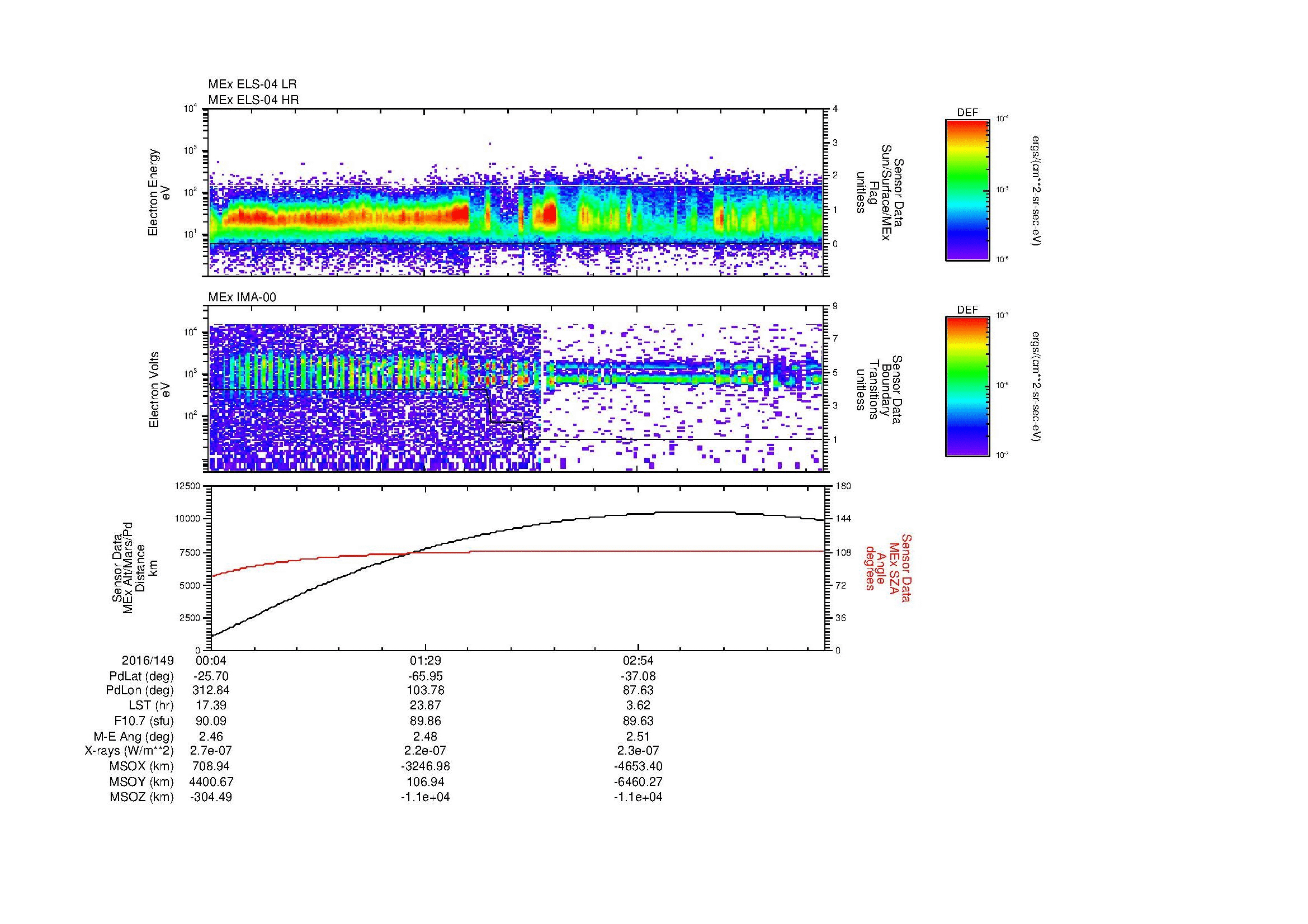
Task: Click the X-rays value '2.2e-07'
Action: (425, 751)
